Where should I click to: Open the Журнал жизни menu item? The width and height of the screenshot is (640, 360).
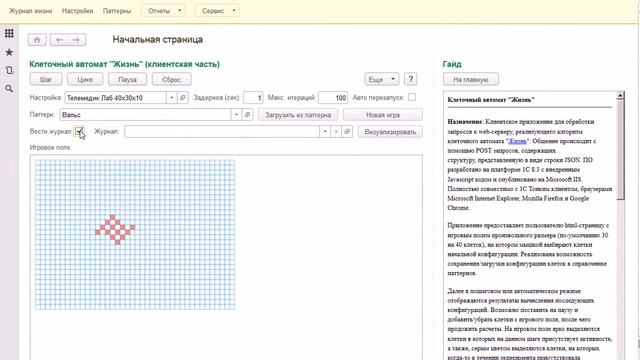click(31, 11)
